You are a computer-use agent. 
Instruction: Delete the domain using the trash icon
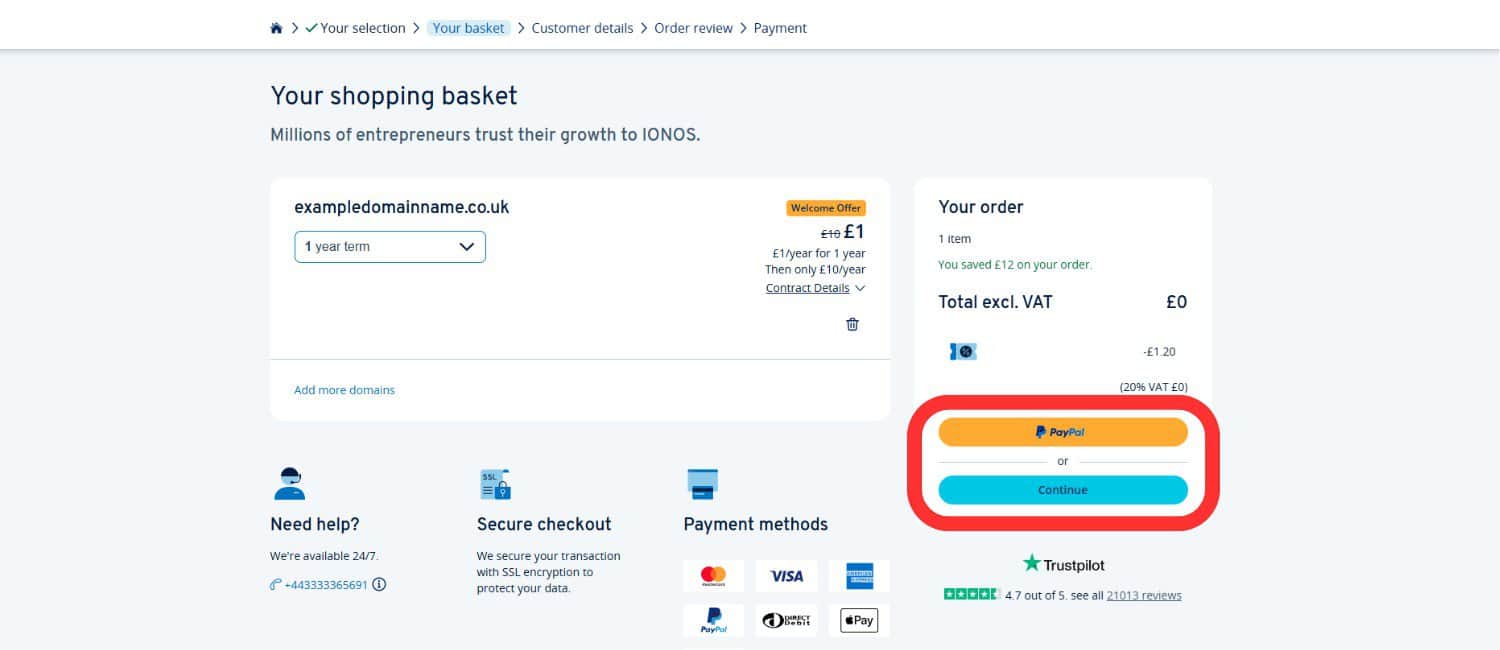click(852, 323)
